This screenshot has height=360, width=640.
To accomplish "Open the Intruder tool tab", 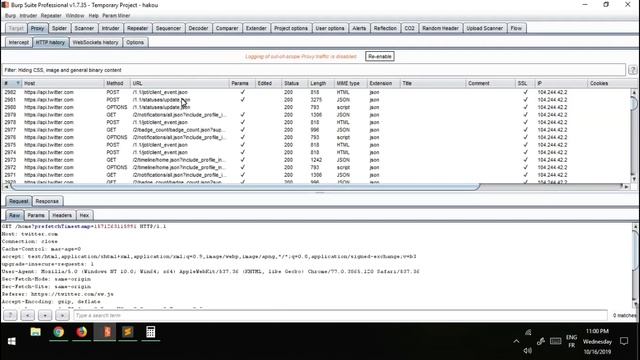I will (x=110, y=28).
